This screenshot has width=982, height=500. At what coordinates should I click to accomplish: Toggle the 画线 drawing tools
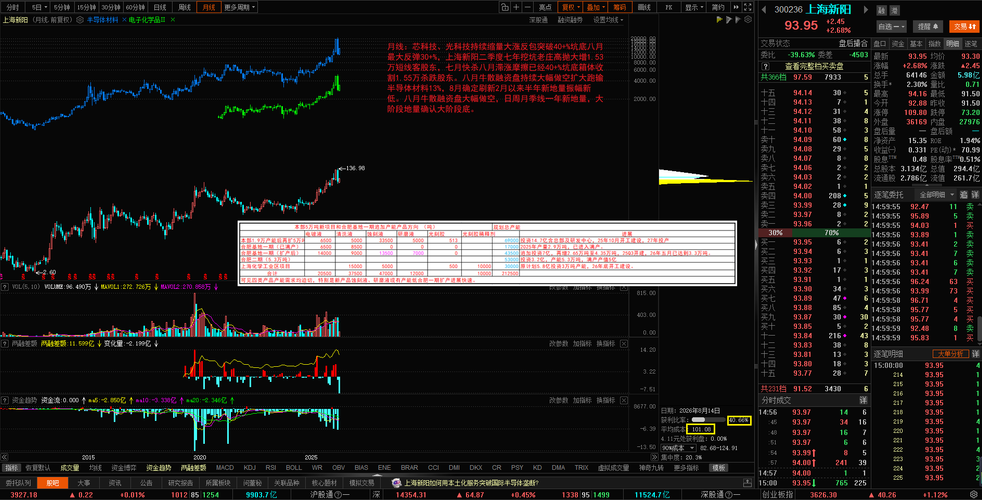(x=644, y=8)
